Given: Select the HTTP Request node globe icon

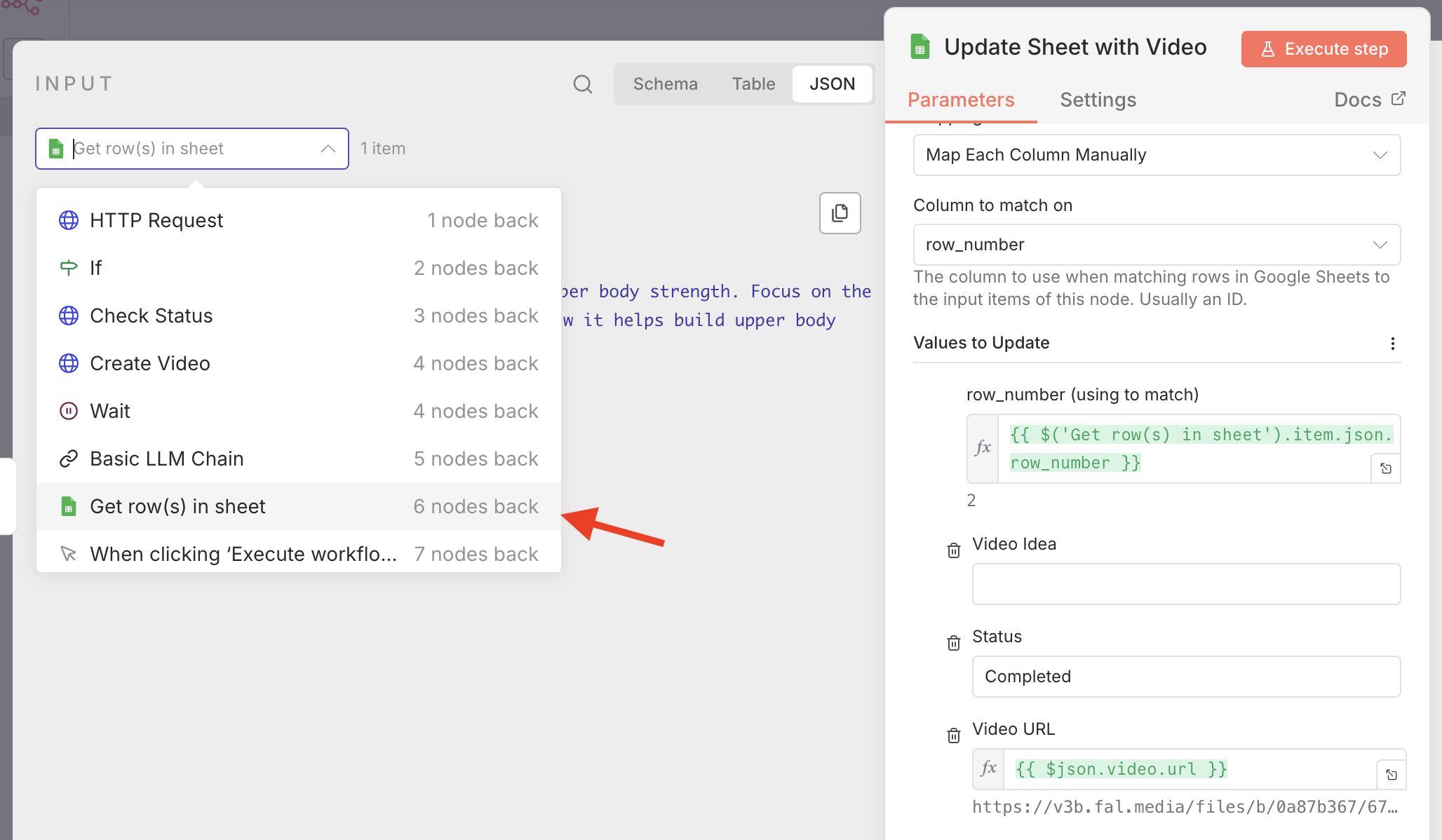Looking at the screenshot, I should pos(68,219).
